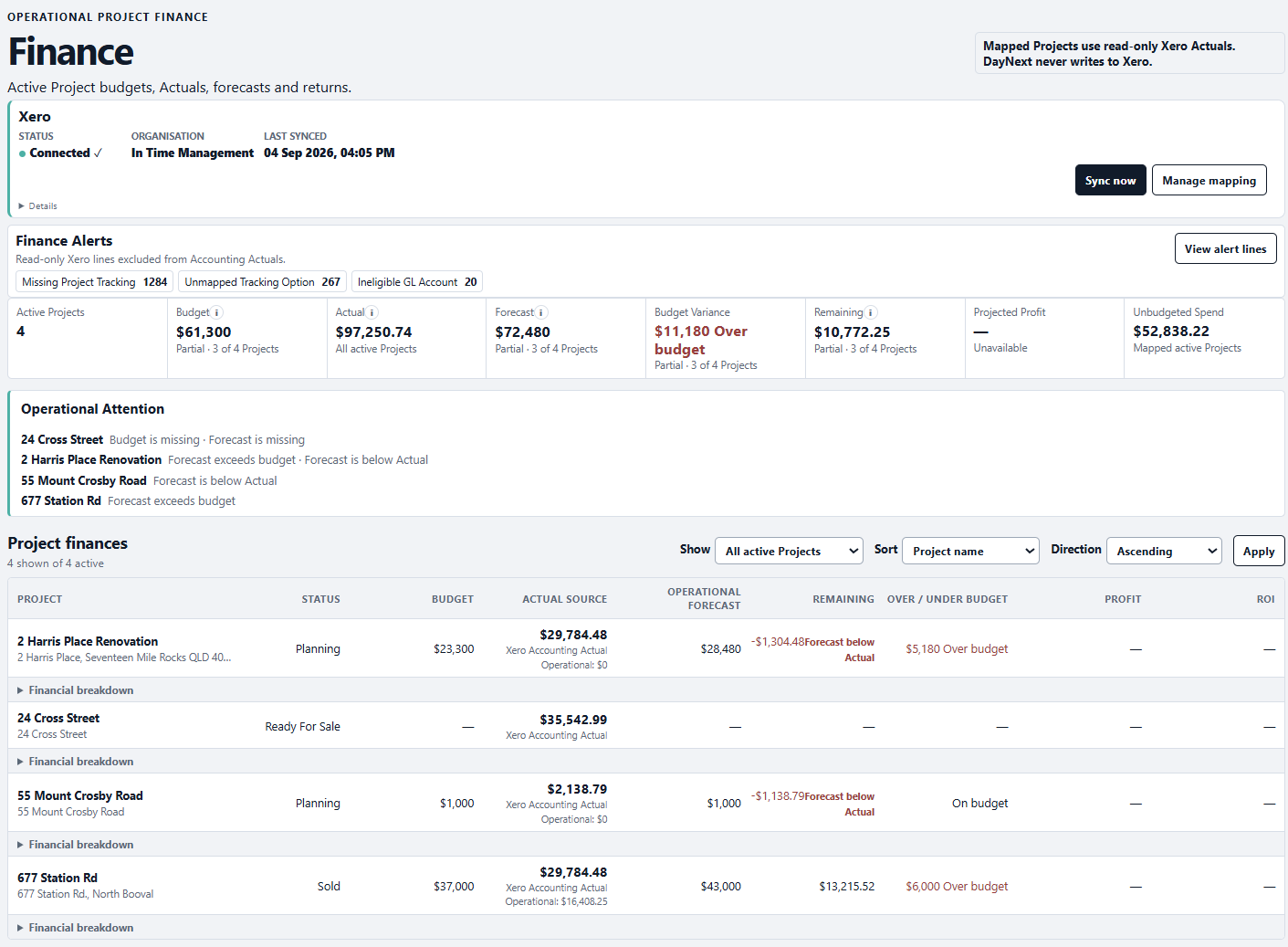This screenshot has height=947, width=1288.
Task: Click $2,138.79 actual for 55 Mount Crosby Road
Action: click(x=577, y=789)
